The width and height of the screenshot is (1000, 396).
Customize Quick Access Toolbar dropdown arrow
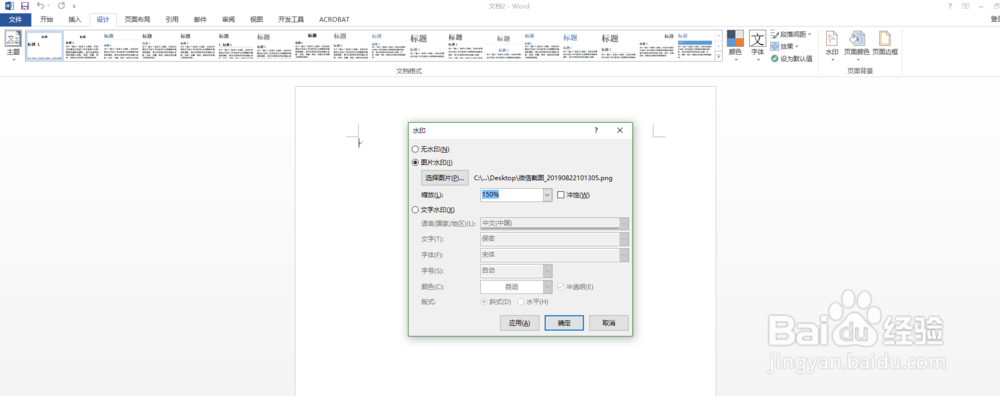coord(74,6)
